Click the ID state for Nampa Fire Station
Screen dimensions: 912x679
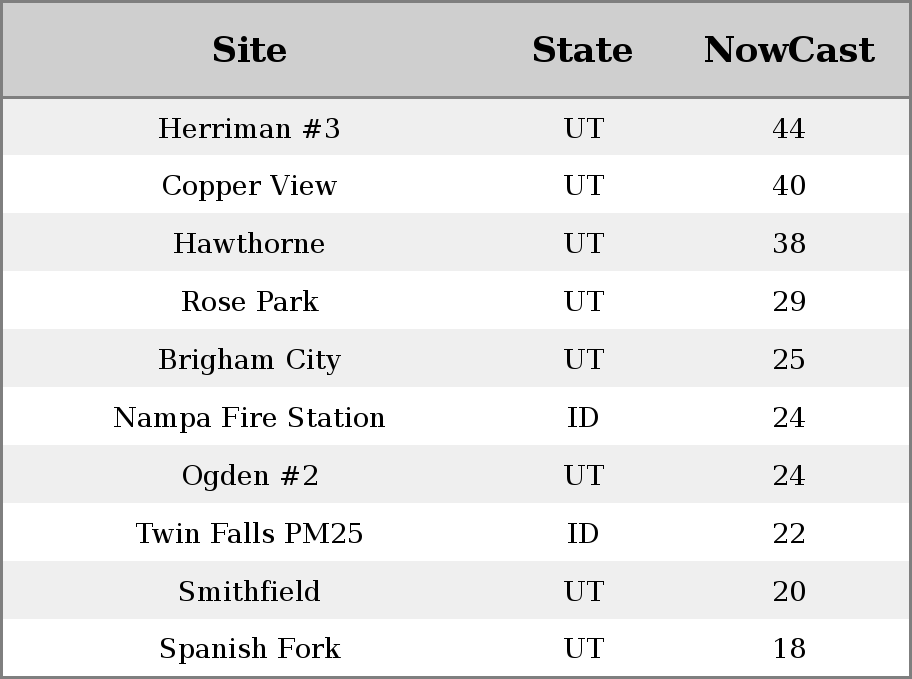(x=583, y=417)
